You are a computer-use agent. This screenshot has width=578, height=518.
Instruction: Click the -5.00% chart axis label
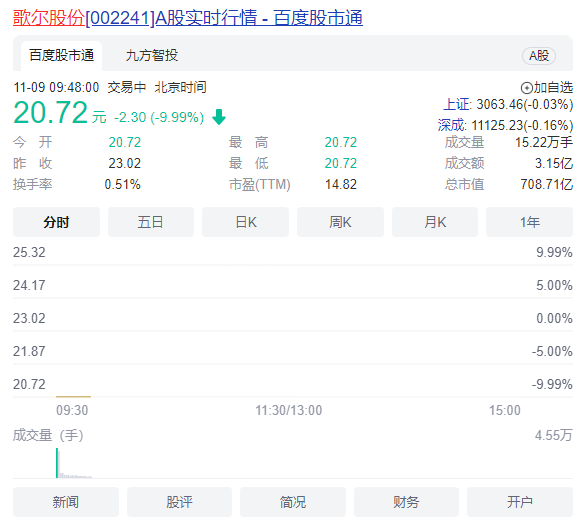tap(552, 351)
